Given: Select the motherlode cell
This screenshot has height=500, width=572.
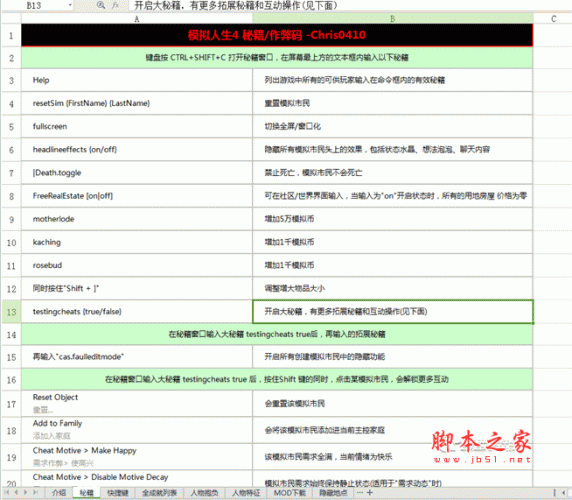Looking at the screenshot, I should pos(137,219).
